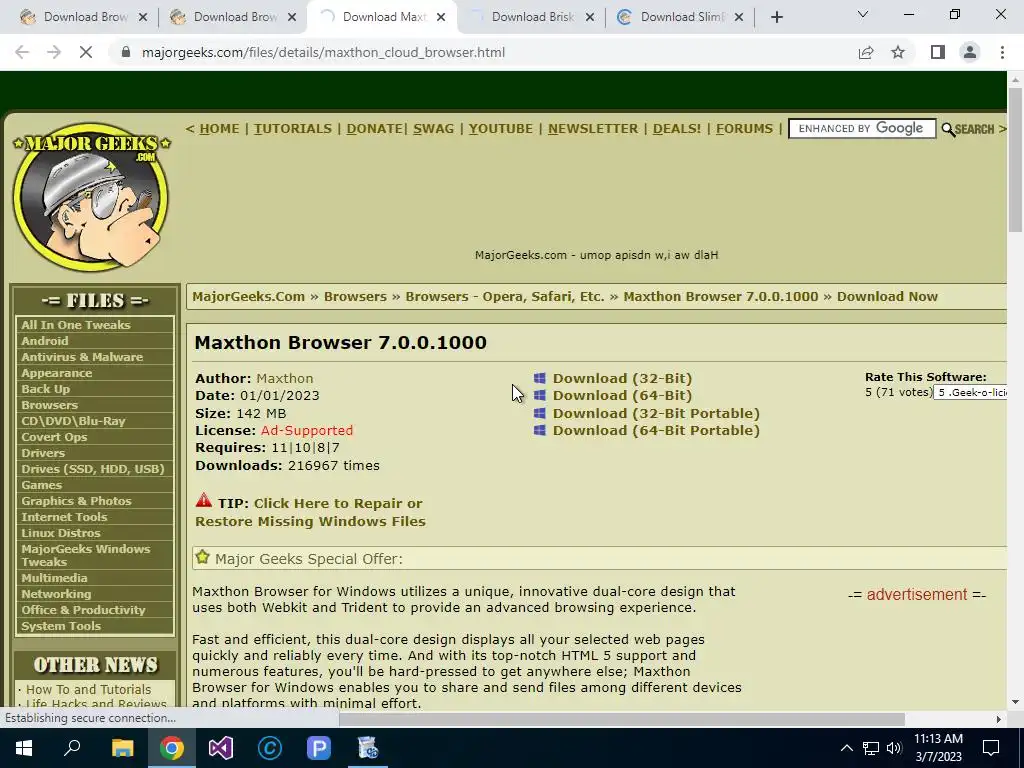Click the Google enhanced search field
The height and width of the screenshot is (768, 1024).
tap(862, 129)
